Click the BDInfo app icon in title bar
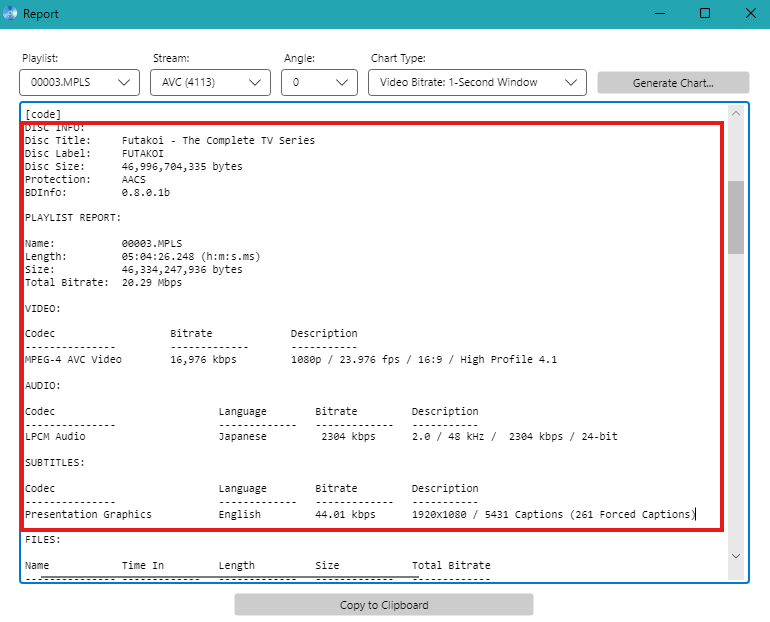The width and height of the screenshot is (770, 622). [10, 13]
